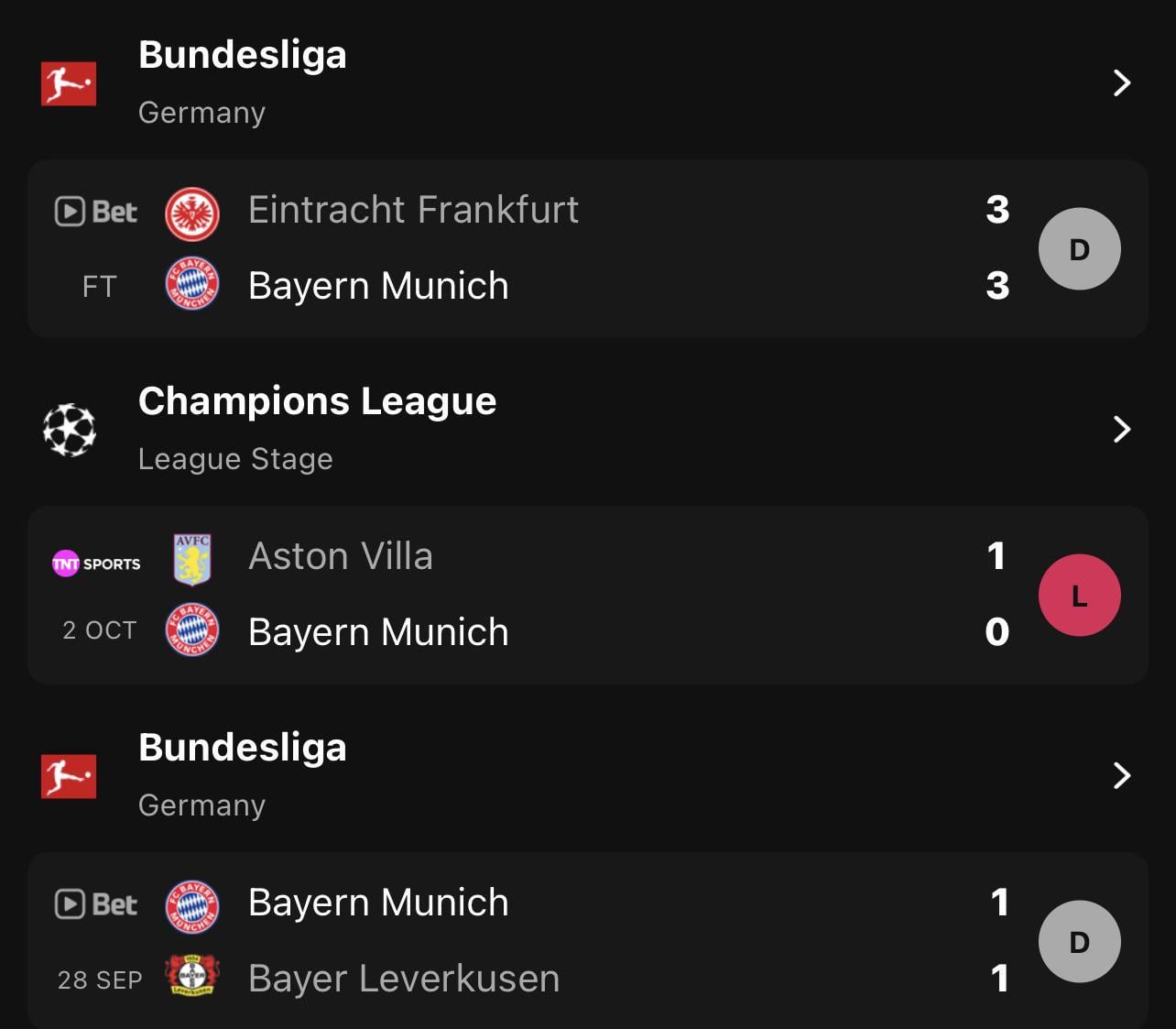Click the Bayer Leverkusen crest
This screenshot has height=1029, width=1176.
coord(192,976)
